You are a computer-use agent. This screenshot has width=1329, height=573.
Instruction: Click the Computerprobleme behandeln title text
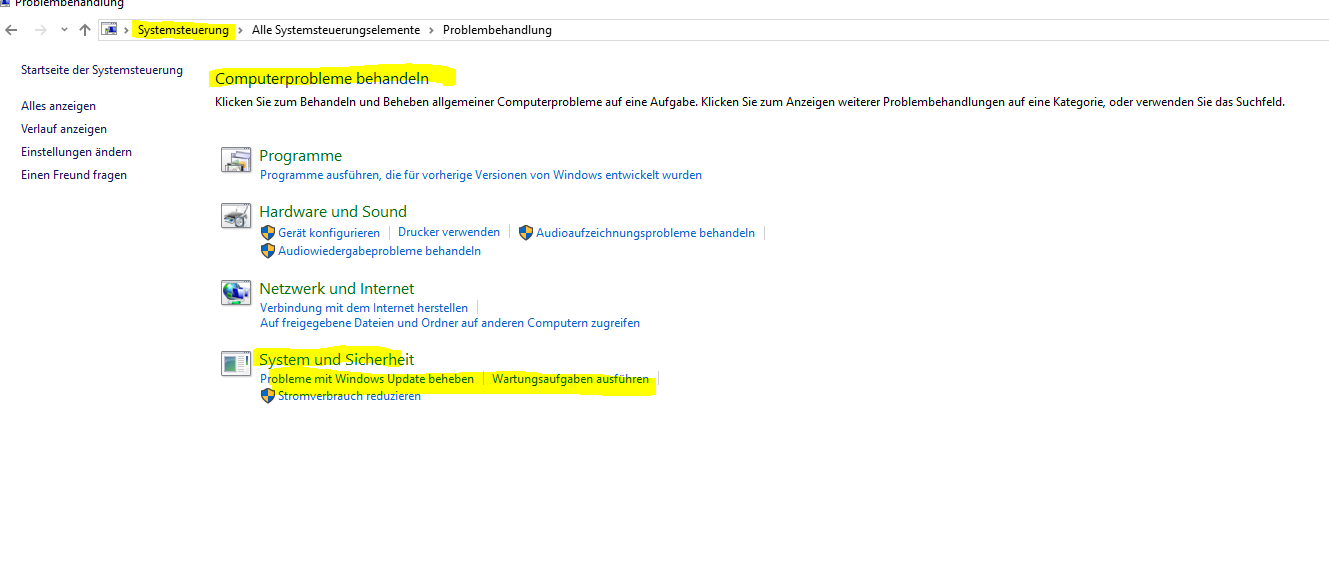322,78
